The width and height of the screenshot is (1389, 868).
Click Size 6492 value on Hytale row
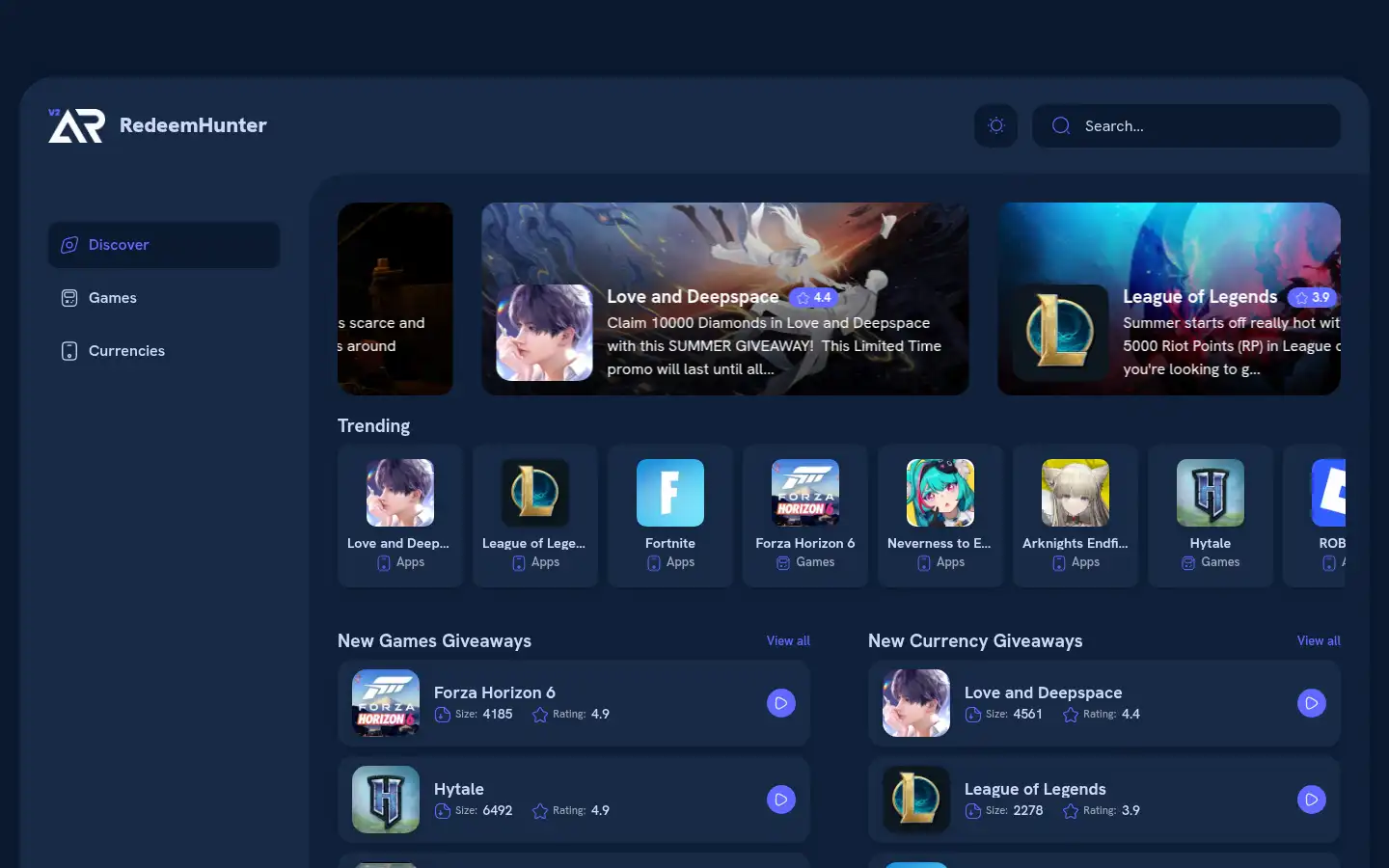click(498, 811)
